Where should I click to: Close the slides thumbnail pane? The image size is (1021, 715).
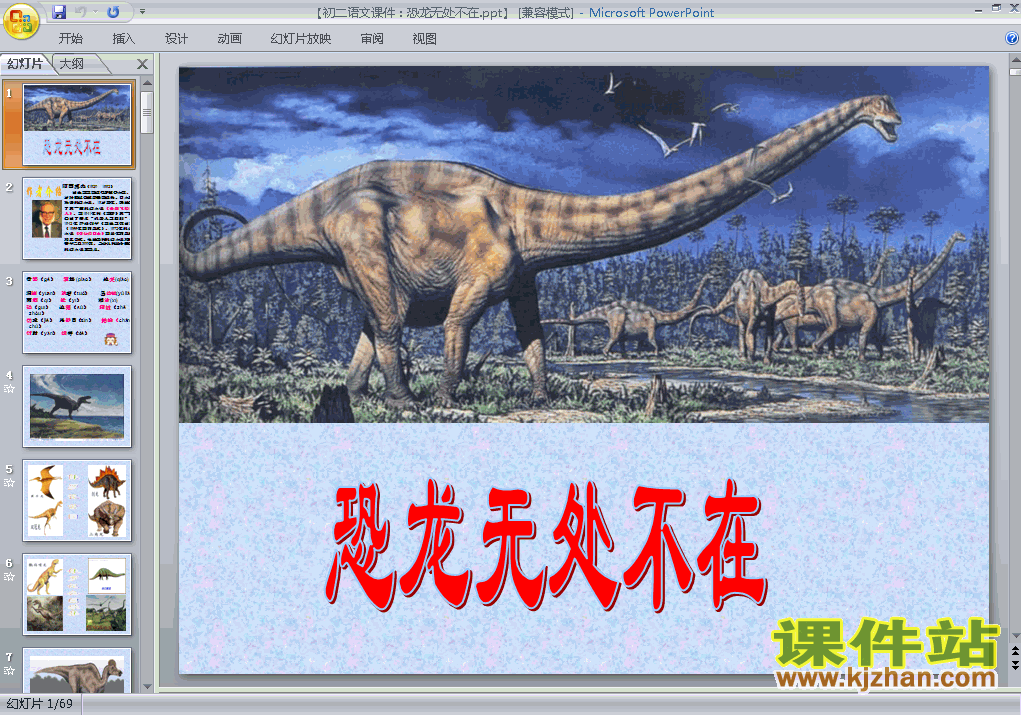click(143, 64)
